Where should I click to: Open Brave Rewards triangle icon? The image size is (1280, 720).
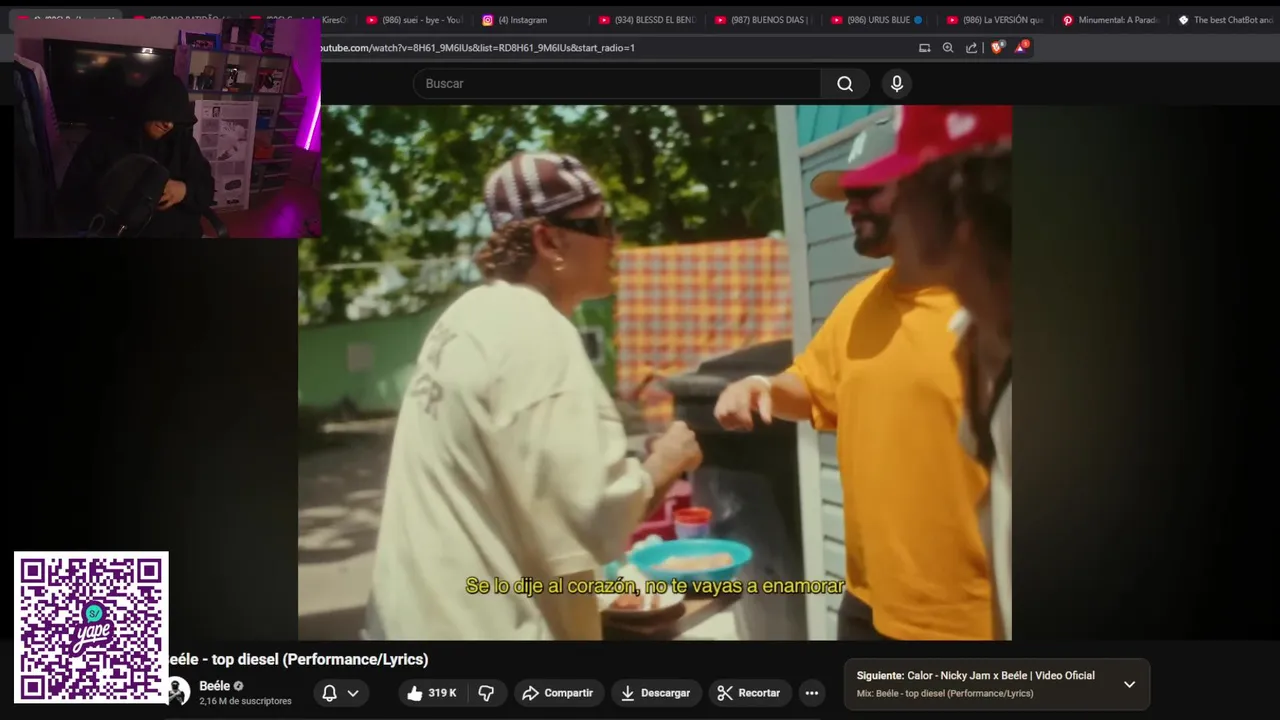pos(1021,47)
